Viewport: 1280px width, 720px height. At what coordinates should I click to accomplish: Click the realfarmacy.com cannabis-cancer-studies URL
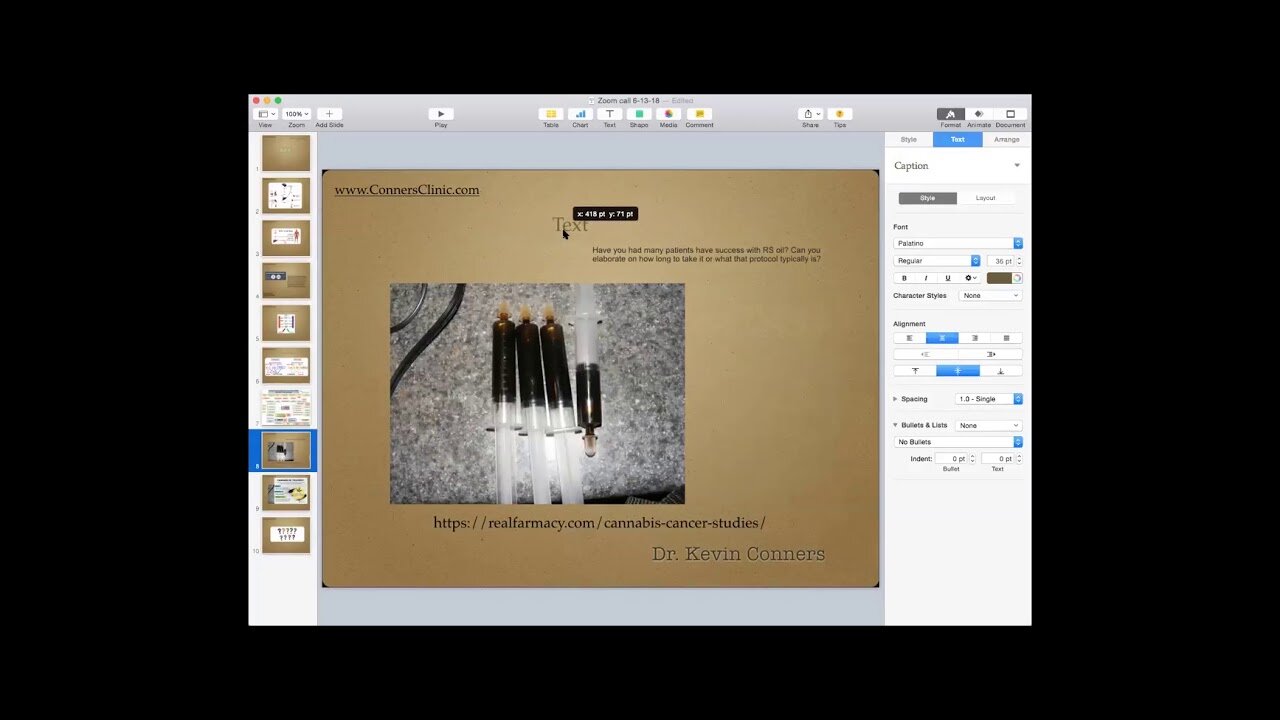(x=599, y=523)
